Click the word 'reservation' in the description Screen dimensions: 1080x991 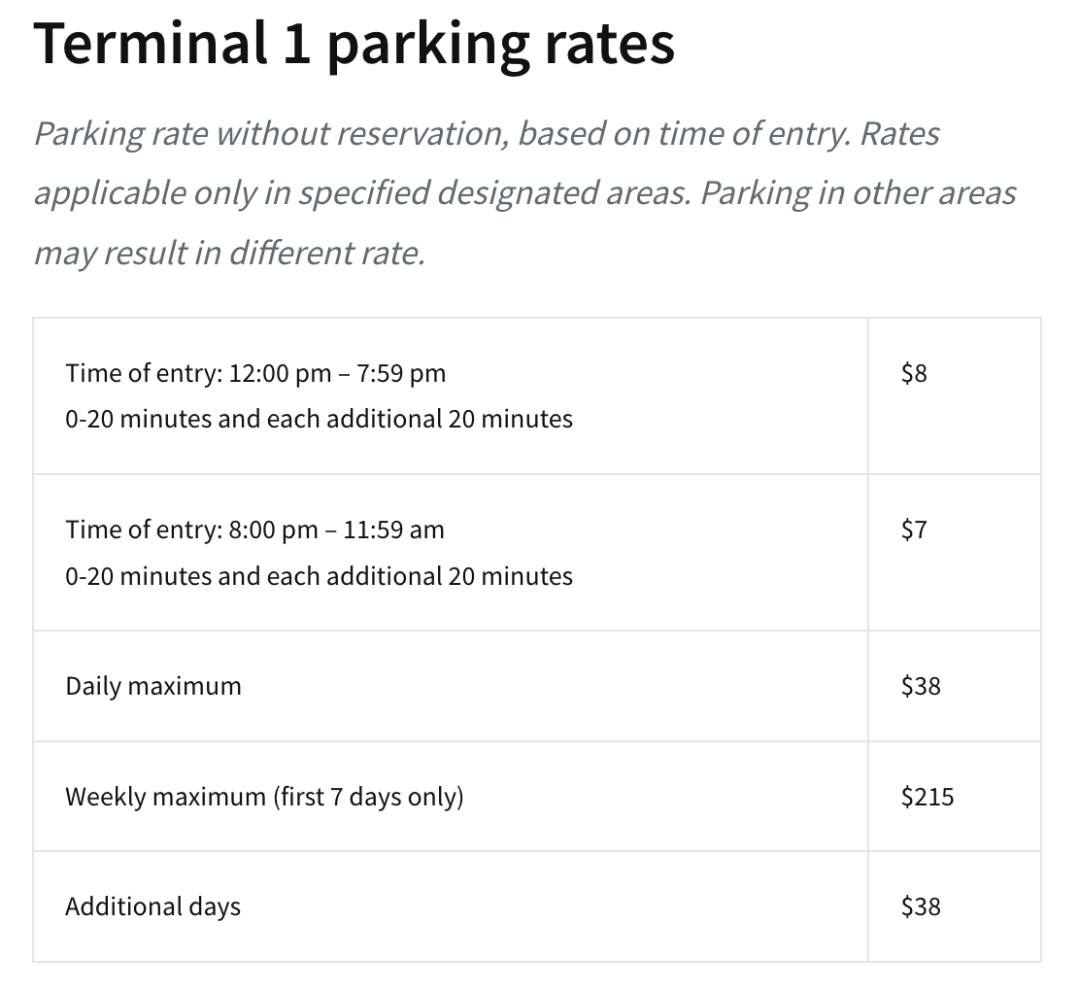[x=422, y=134]
